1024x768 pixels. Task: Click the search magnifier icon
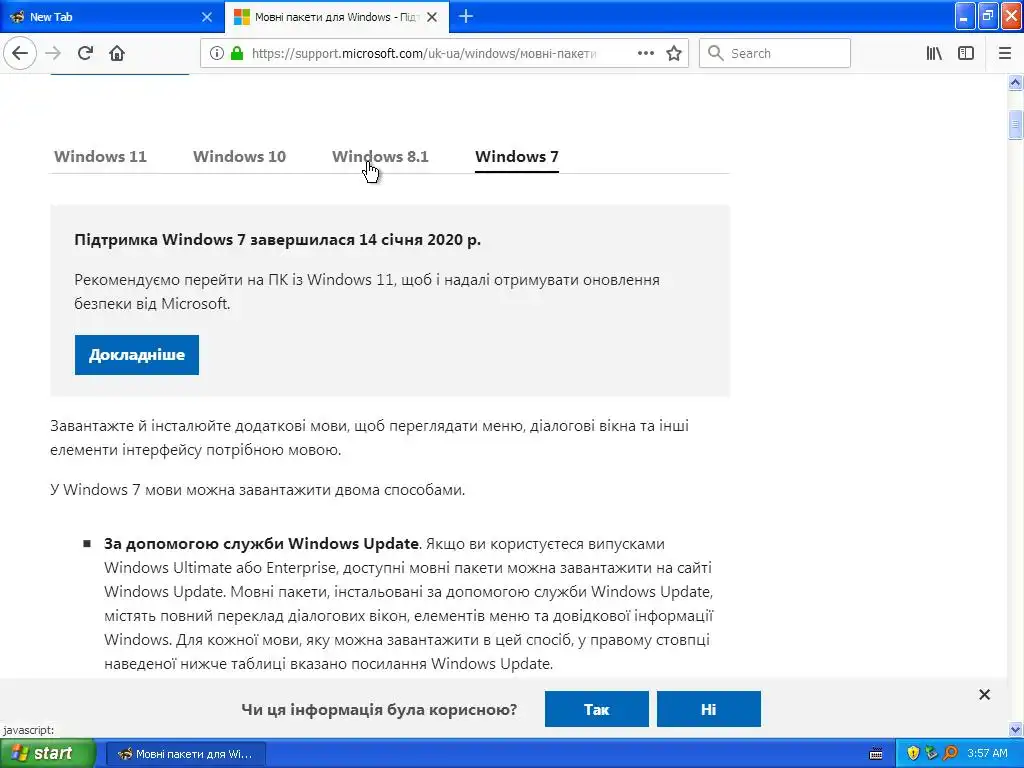pyautogui.click(x=715, y=53)
